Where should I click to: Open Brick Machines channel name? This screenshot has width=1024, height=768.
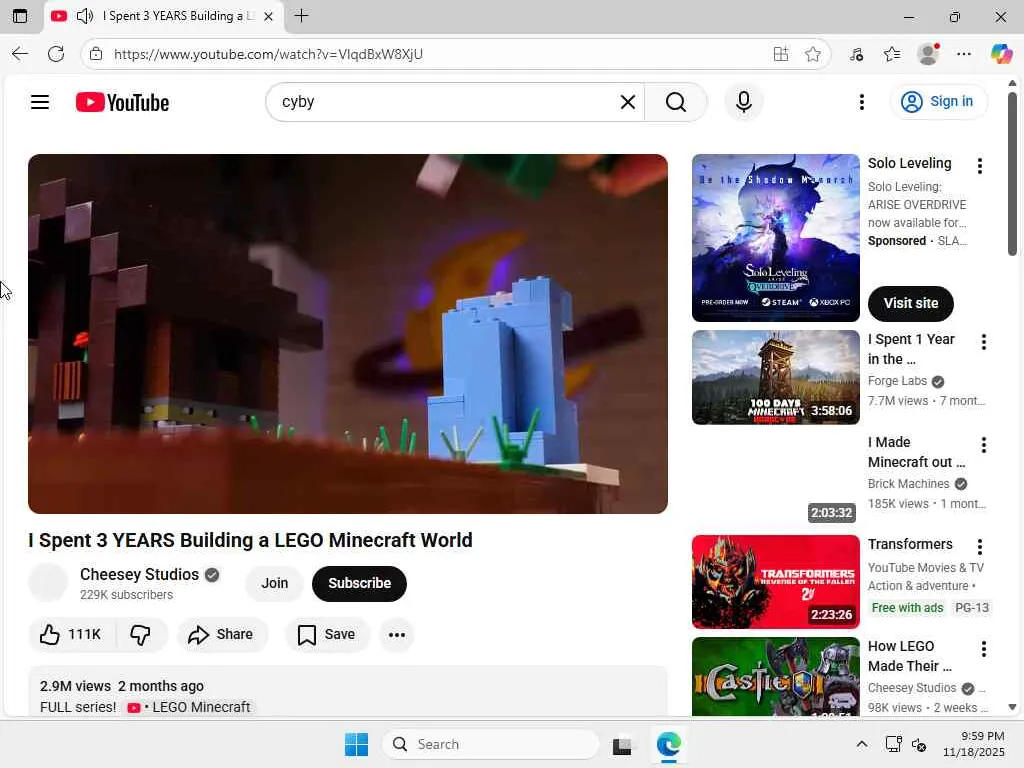click(x=908, y=484)
